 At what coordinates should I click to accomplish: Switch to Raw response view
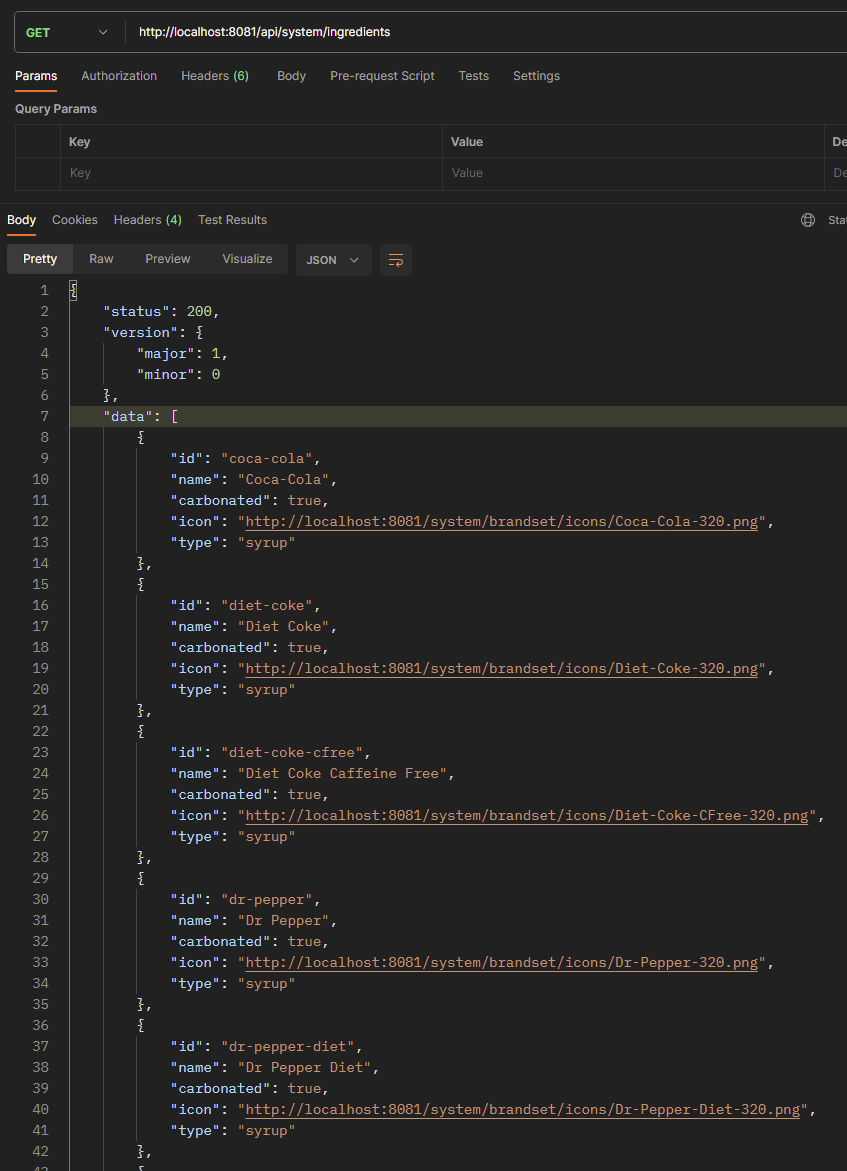coord(101,259)
